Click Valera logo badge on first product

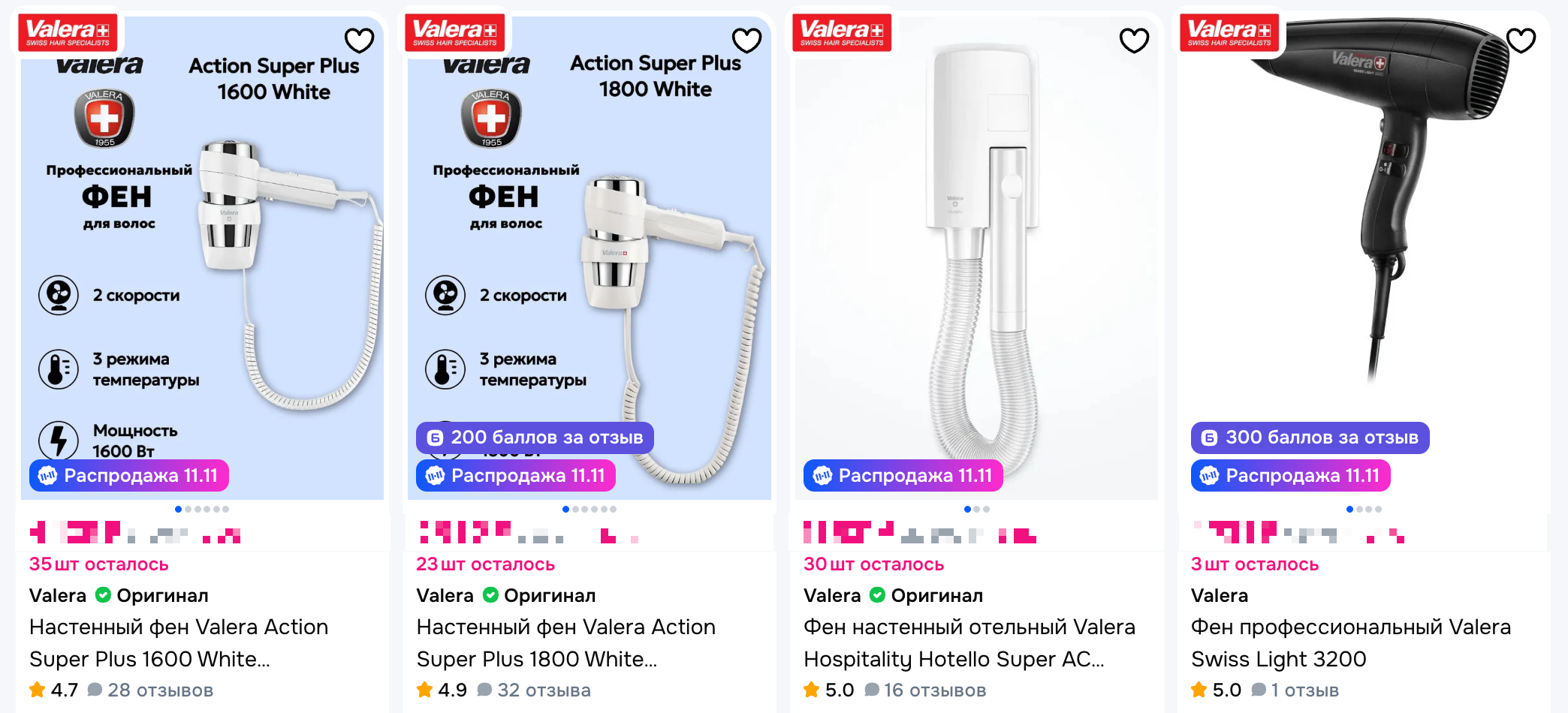click(x=68, y=33)
